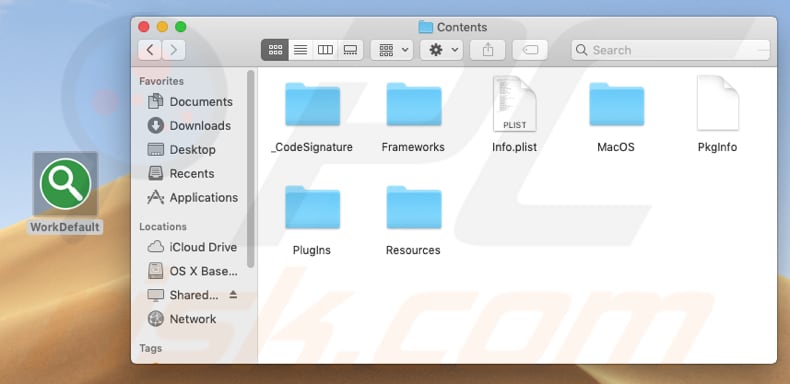Viewport: 790px width, 384px height.
Task: Select the WorkDefault app on desktop
Action: [x=65, y=184]
